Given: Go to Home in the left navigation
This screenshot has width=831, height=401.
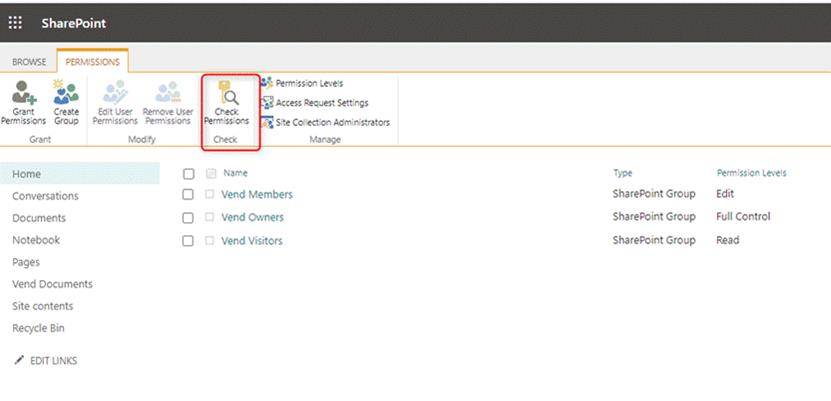Looking at the screenshot, I should point(79,174).
